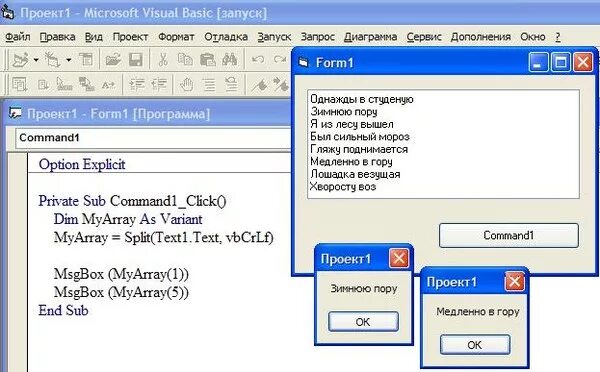Click the 'MsgBox (MyArray(1))' code line
Image resolution: width=600 pixels, height=372 pixels.
click(121, 274)
